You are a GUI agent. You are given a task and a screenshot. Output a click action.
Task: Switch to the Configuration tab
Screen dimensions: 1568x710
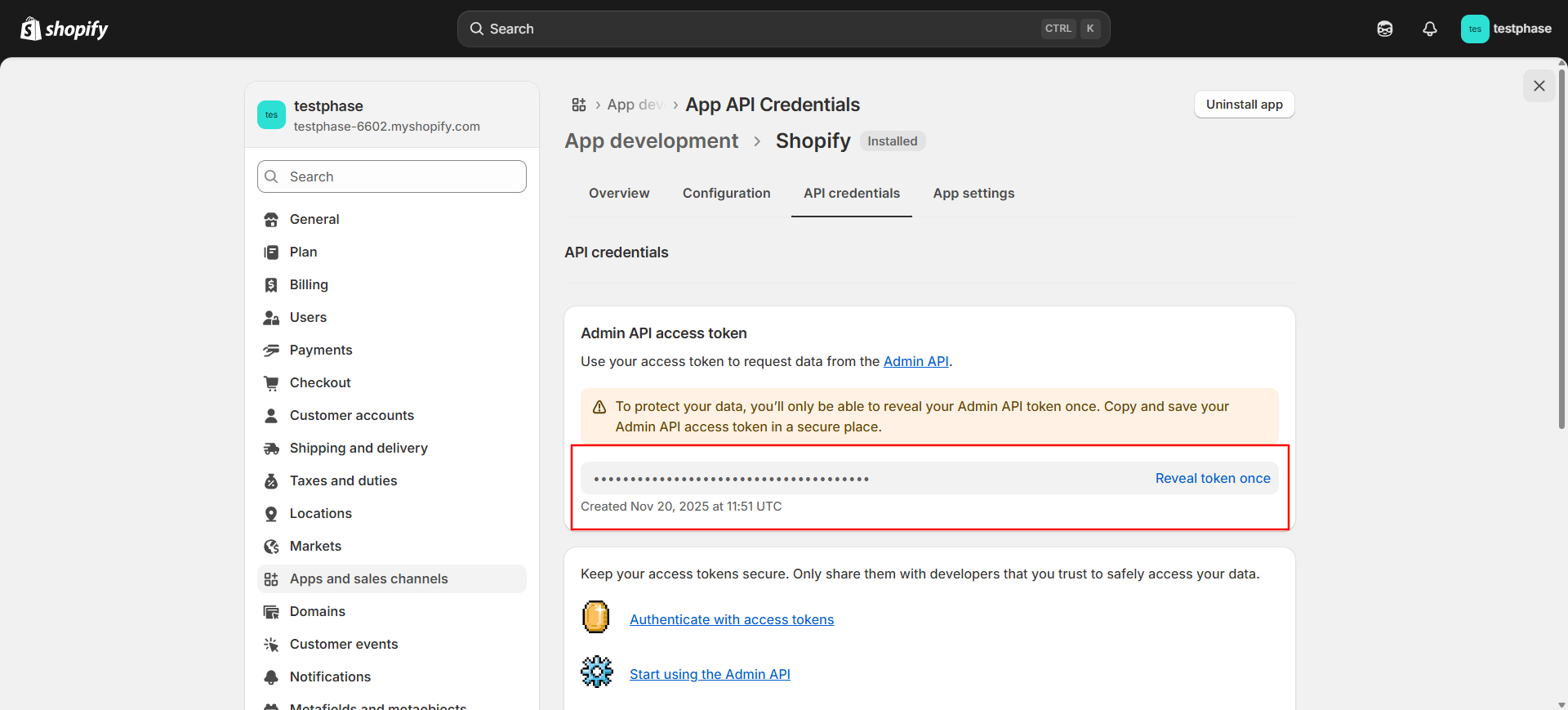point(726,193)
